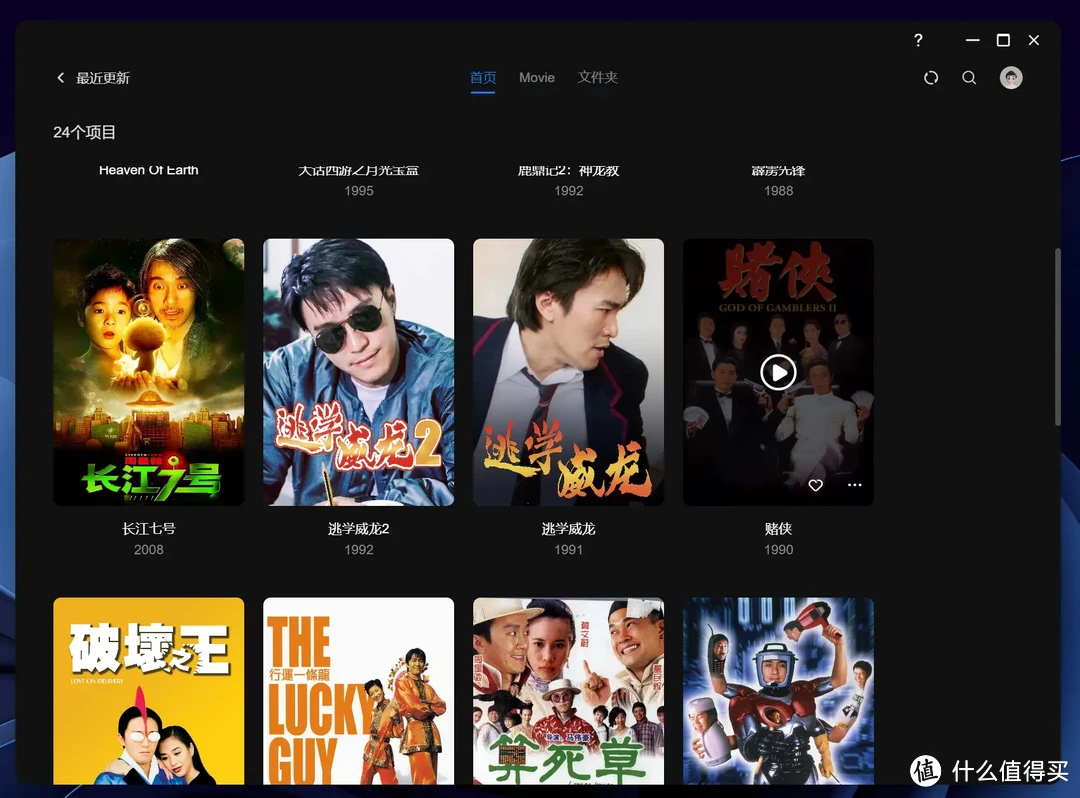The image size is (1080, 798).
Task: Minimize the media window
Action: [973, 40]
